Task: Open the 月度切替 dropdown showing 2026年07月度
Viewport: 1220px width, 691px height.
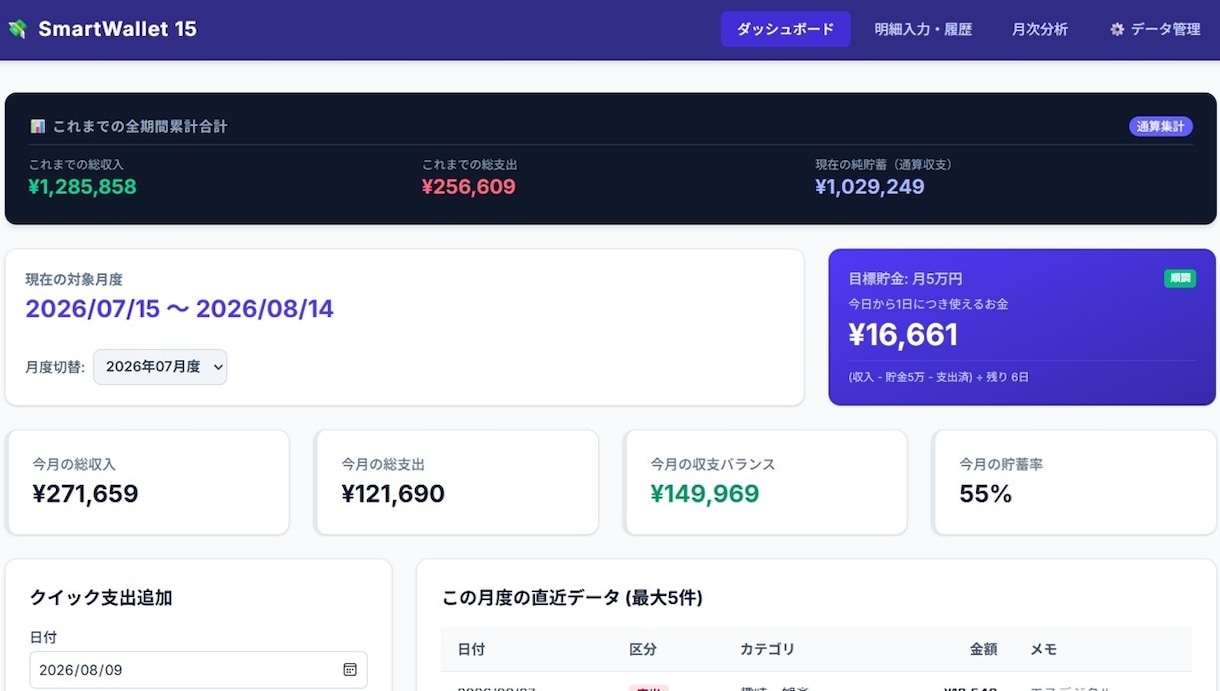Action: pos(160,367)
